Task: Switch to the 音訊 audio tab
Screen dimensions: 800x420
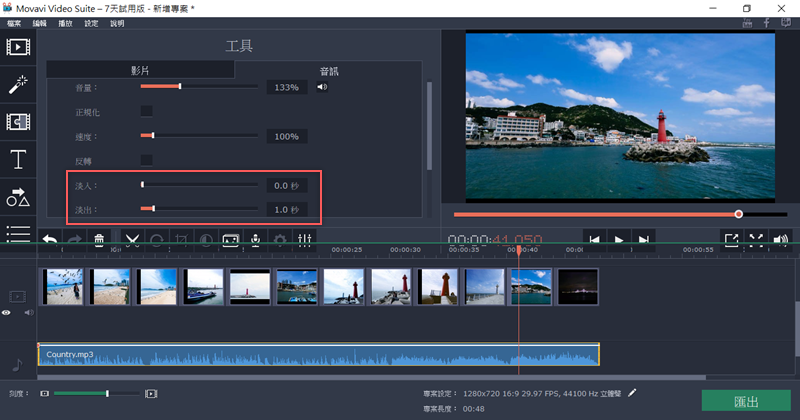Action: point(329,71)
